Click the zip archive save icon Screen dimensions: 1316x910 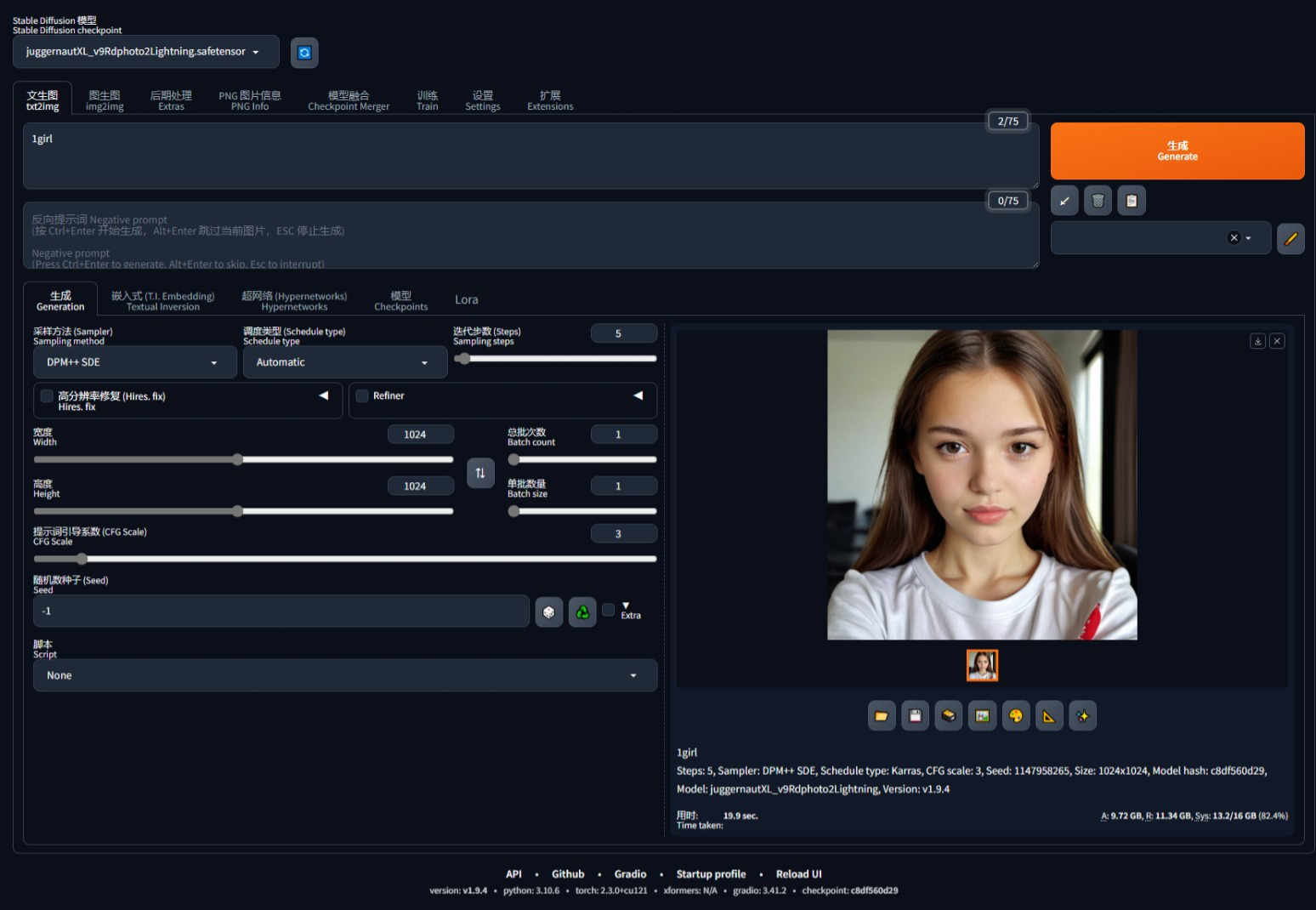[949, 716]
